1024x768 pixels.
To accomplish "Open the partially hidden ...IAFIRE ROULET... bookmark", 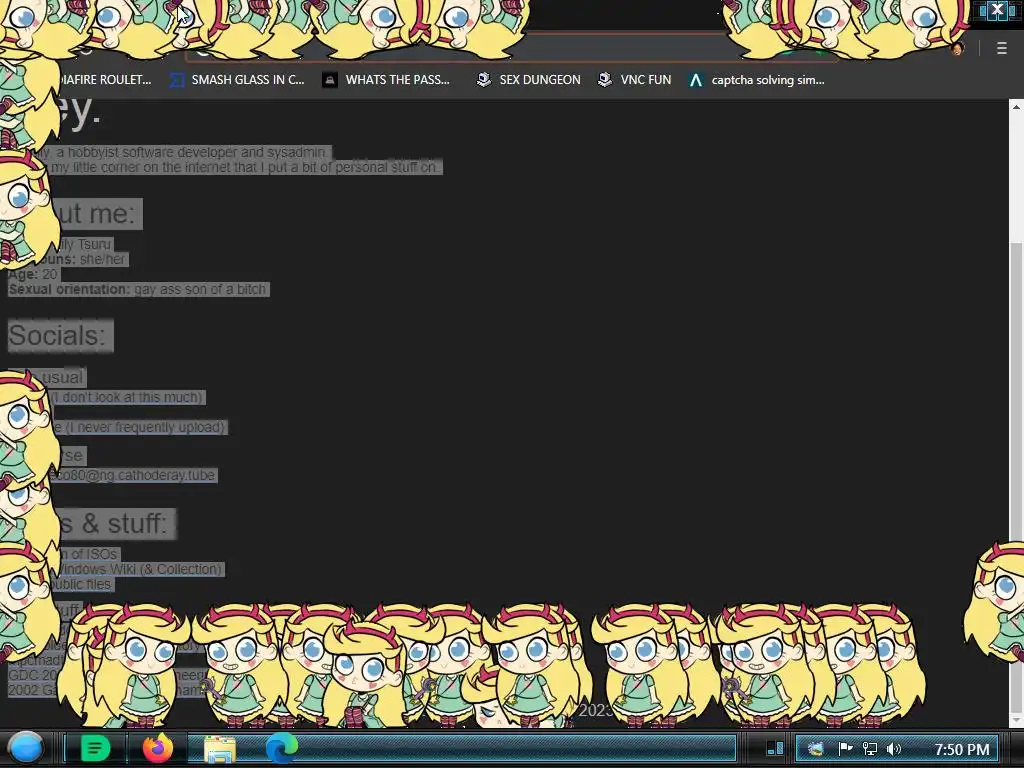I will click(x=104, y=80).
